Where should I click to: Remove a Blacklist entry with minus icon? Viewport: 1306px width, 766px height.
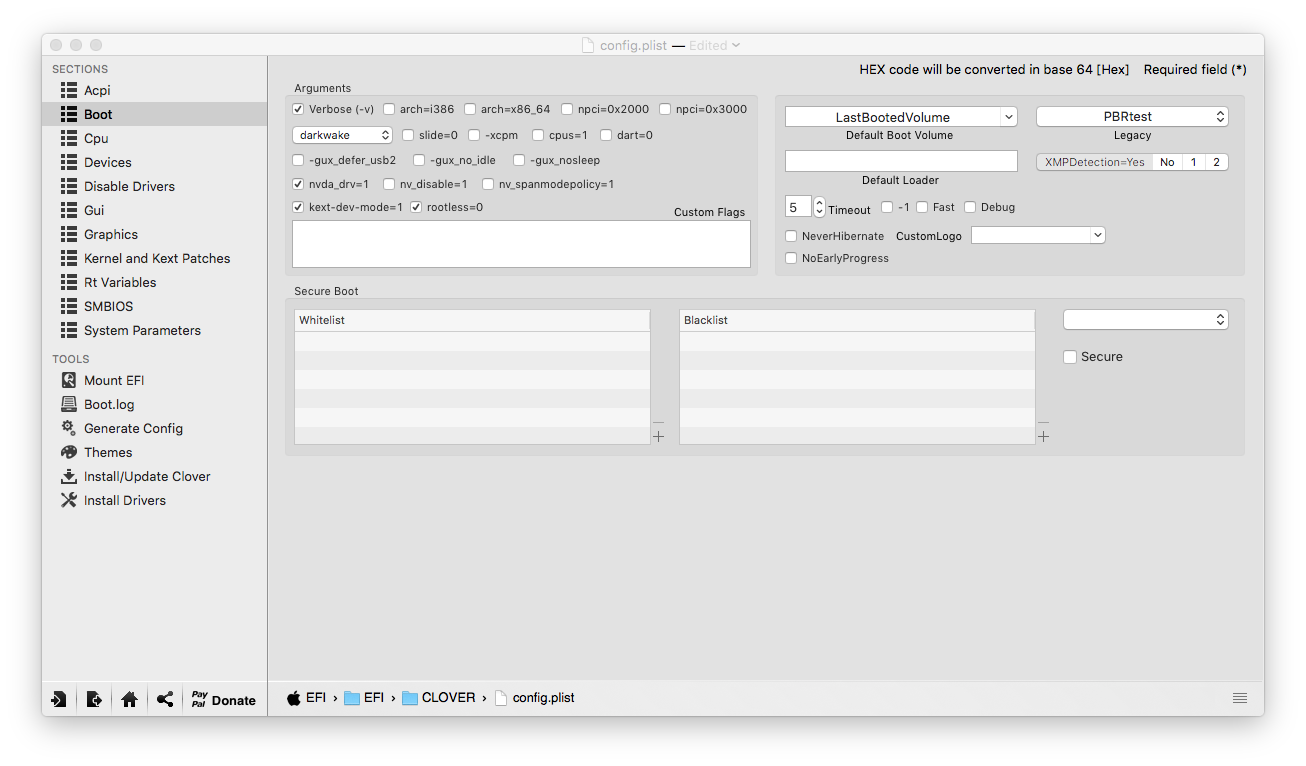(x=1044, y=423)
